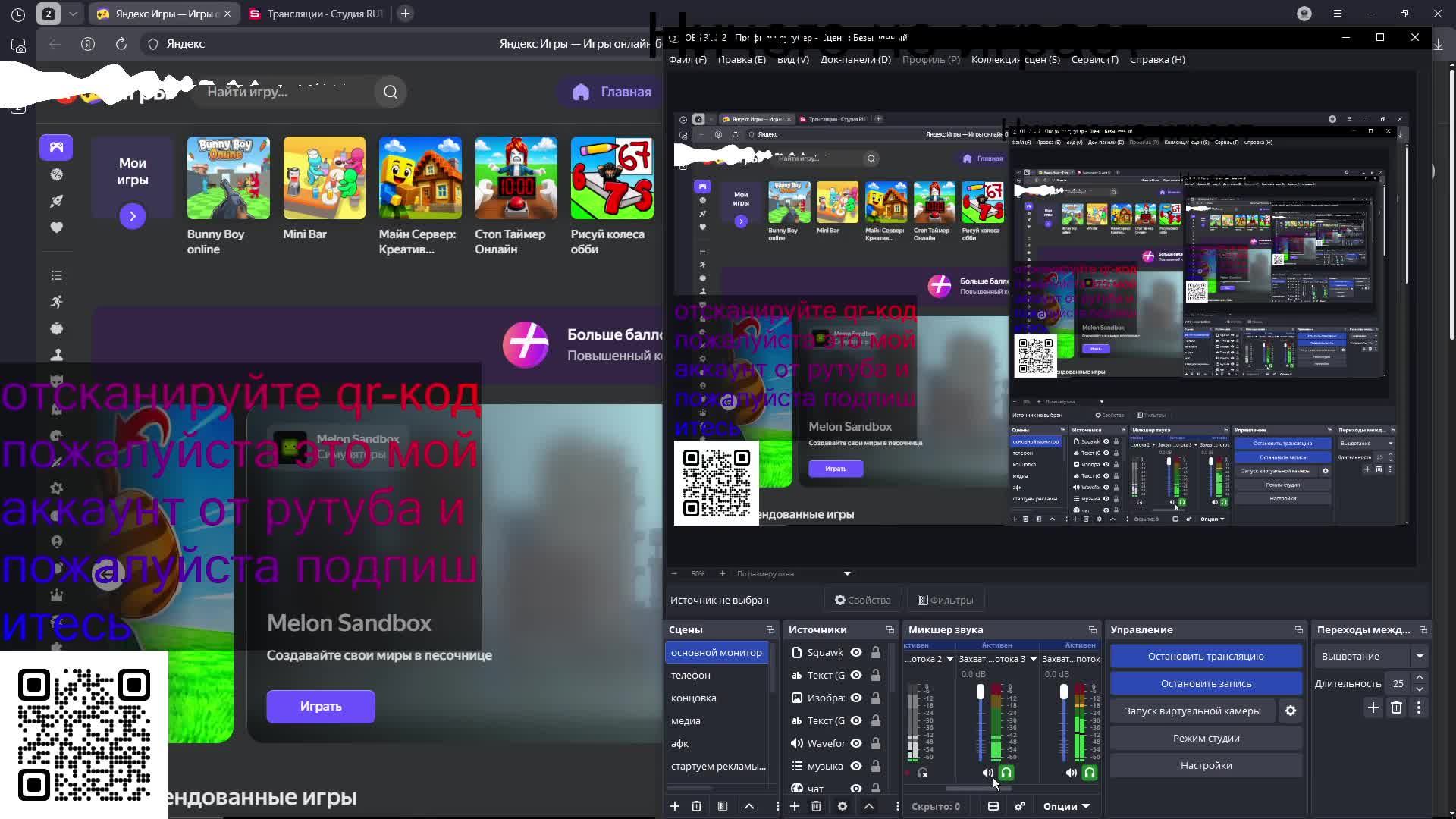The image size is (1456, 819).
Task: Add a new source with the plus icon
Action: (794, 806)
